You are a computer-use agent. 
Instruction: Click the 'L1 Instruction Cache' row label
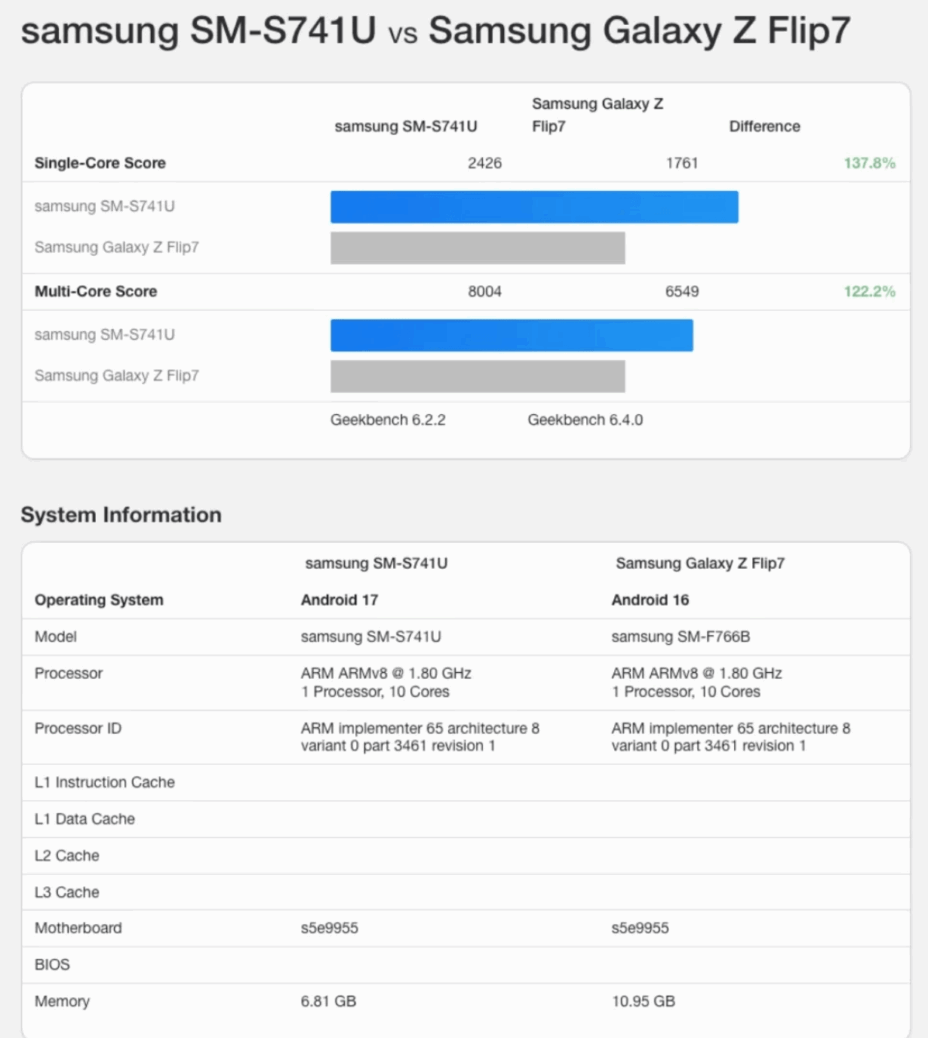tap(105, 782)
